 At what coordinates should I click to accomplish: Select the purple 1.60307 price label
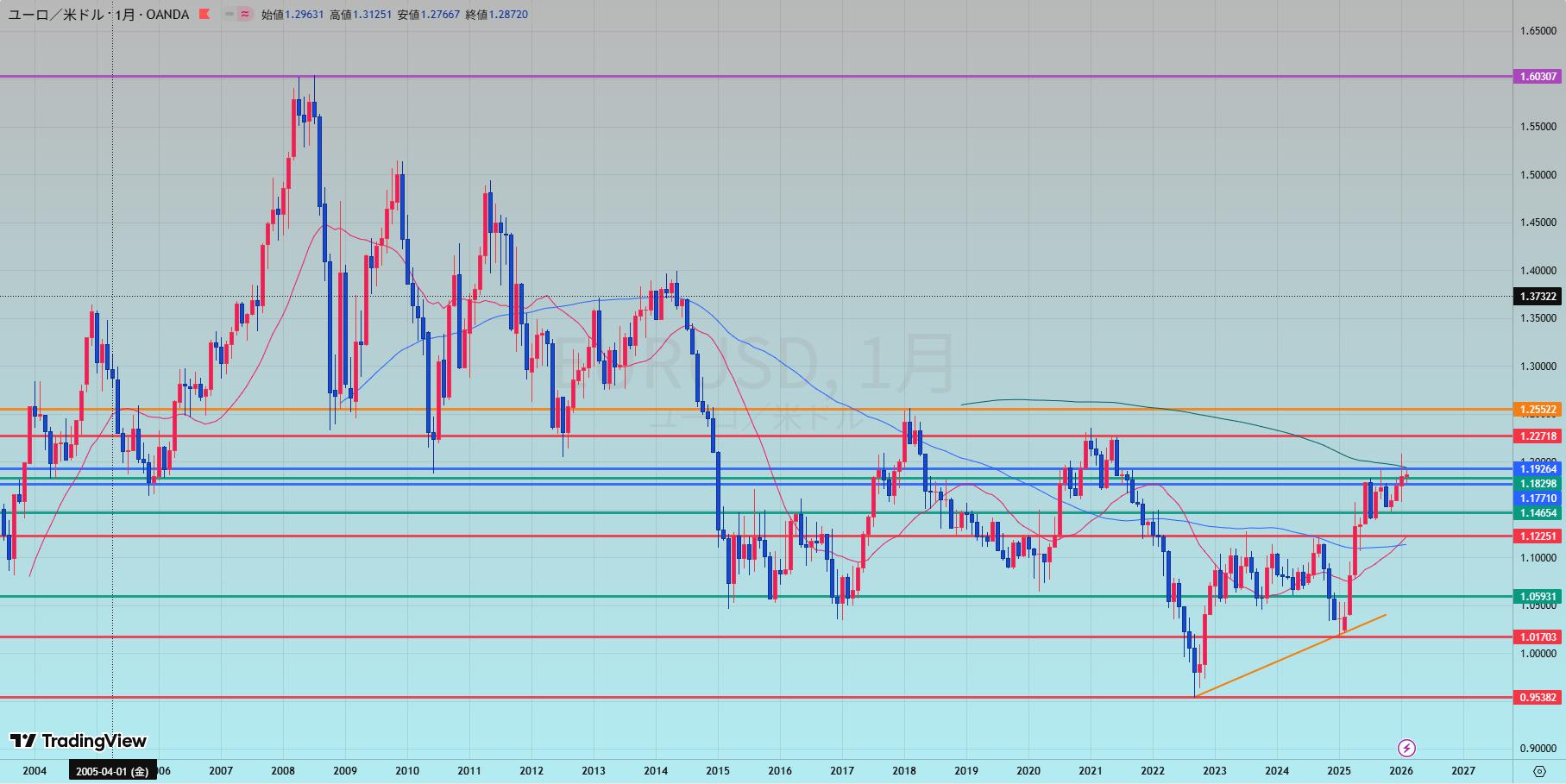click(x=1538, y=77)
